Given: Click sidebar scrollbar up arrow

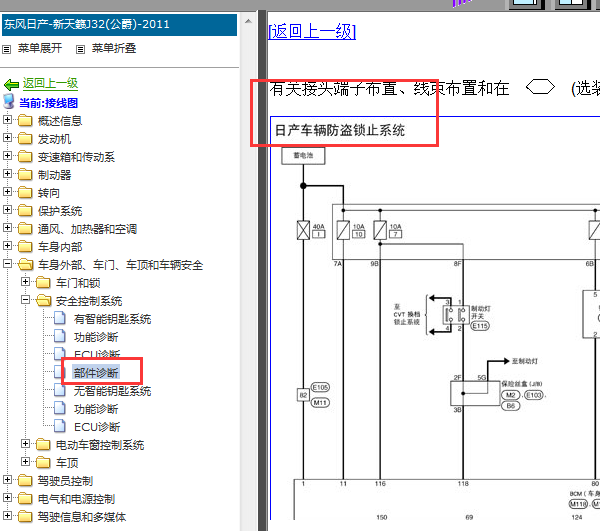Looking at the screenshot, I should pyautogui.click(x=248, y=21).
